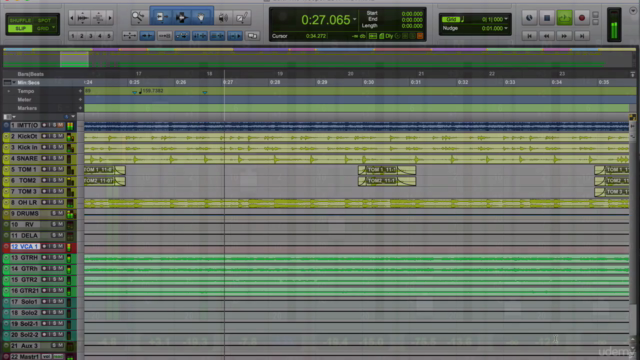
Task: Click the plus button on Tempo ruler
Action: point(80,91)
